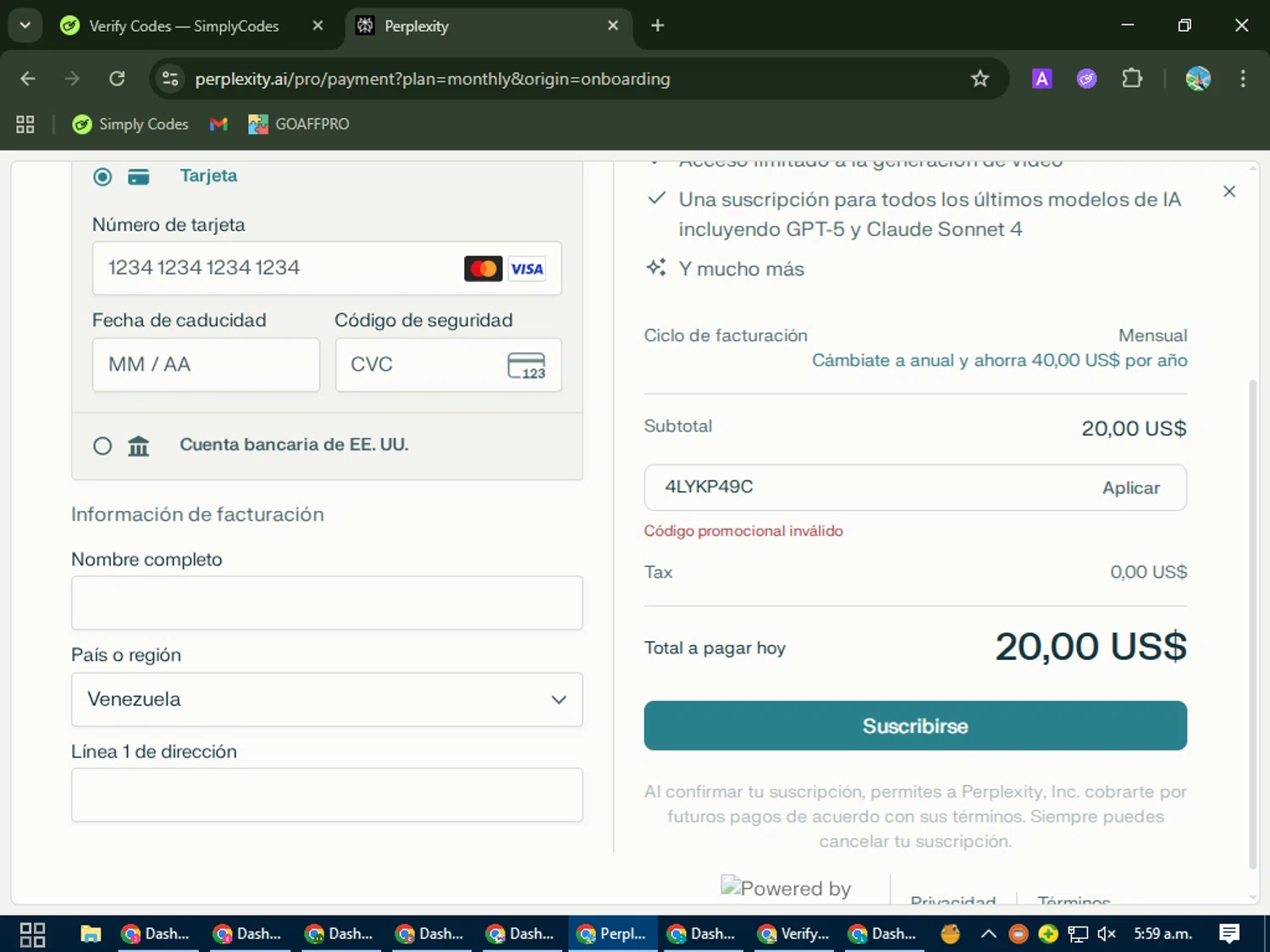
Task: Click the page vertical scrollbar
Action: click(x=1253, y=625)
